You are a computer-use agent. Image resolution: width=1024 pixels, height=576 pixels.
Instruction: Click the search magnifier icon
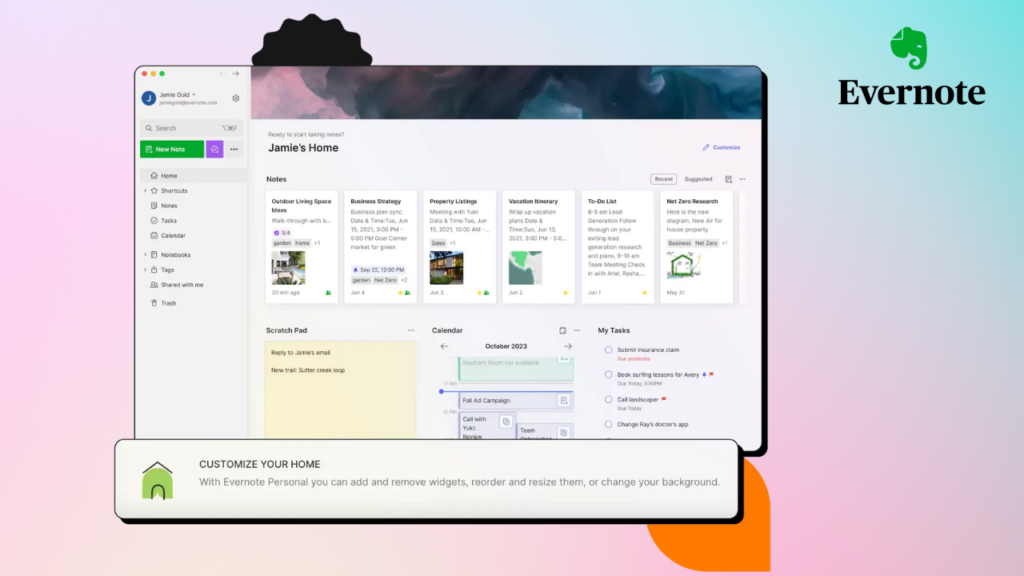coord(149,129)
